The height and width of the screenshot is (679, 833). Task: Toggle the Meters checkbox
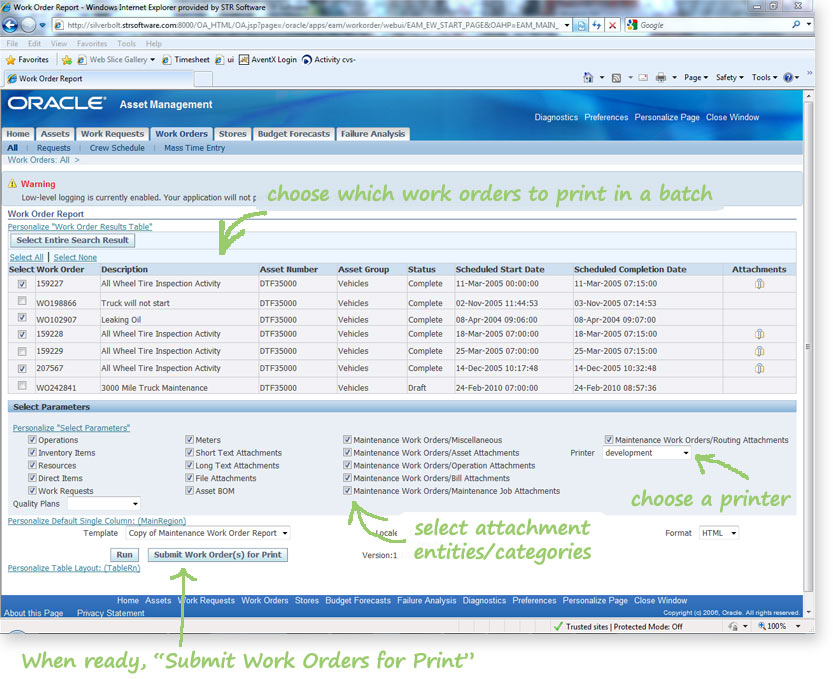pyautogui.click(x=190, y=440)
